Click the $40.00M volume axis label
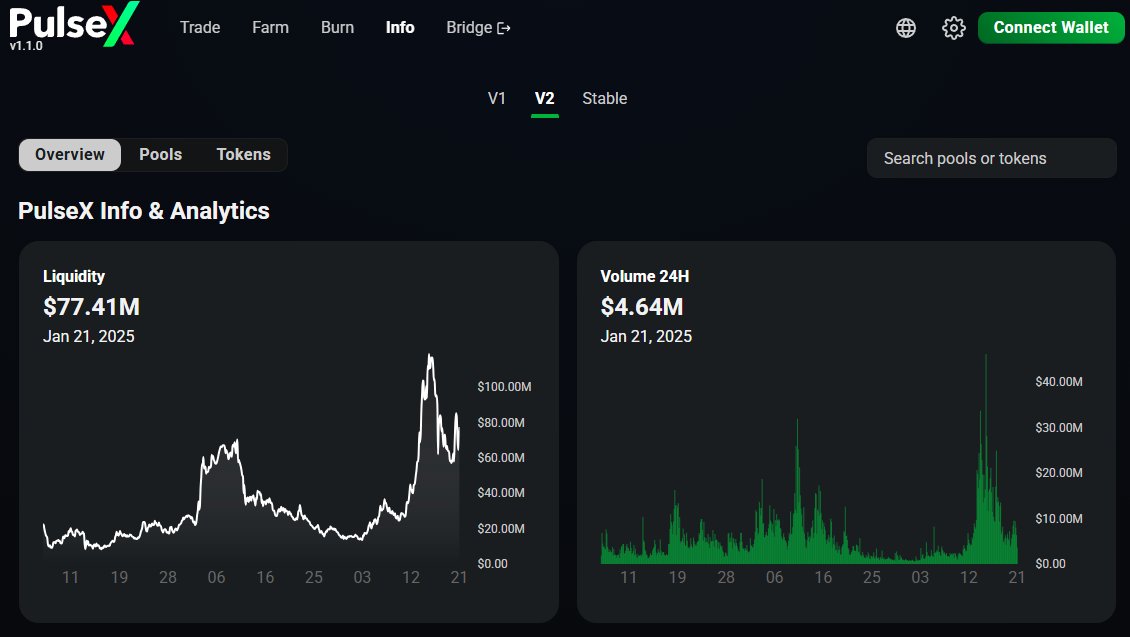Viewport: 1130px width, 637px height. pos(1059,381)
